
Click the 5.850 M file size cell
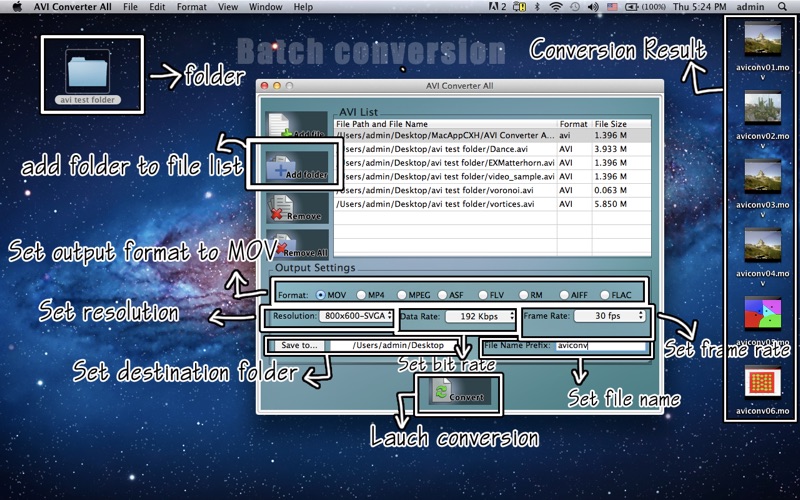pos(610,204)
